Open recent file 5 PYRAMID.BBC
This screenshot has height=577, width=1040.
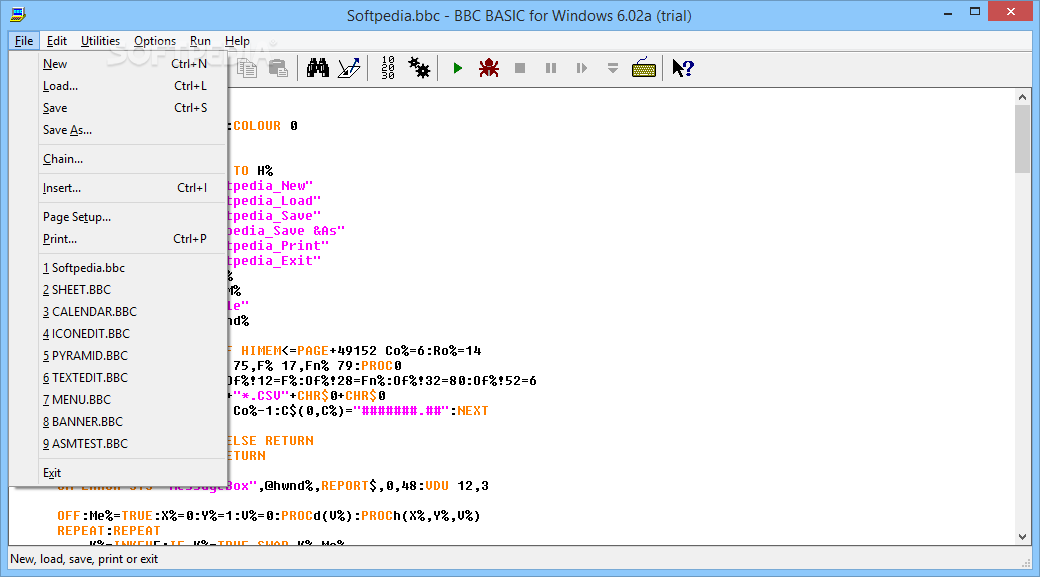(125, 355)
